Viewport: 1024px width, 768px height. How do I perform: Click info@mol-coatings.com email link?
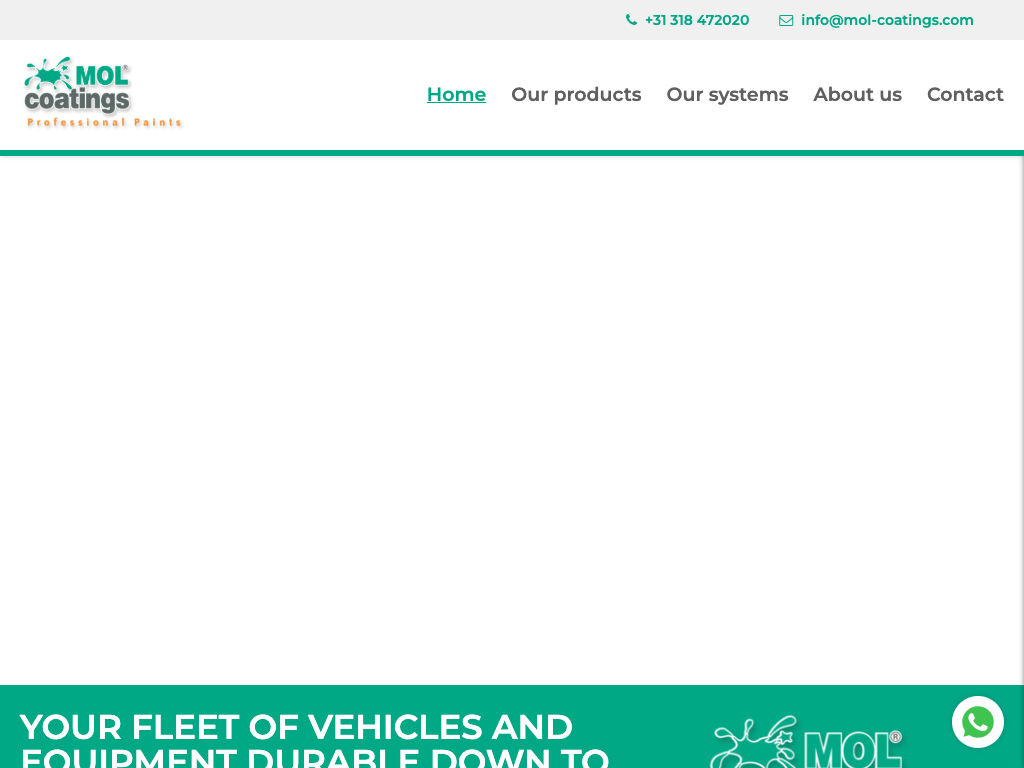click(886, 20)
